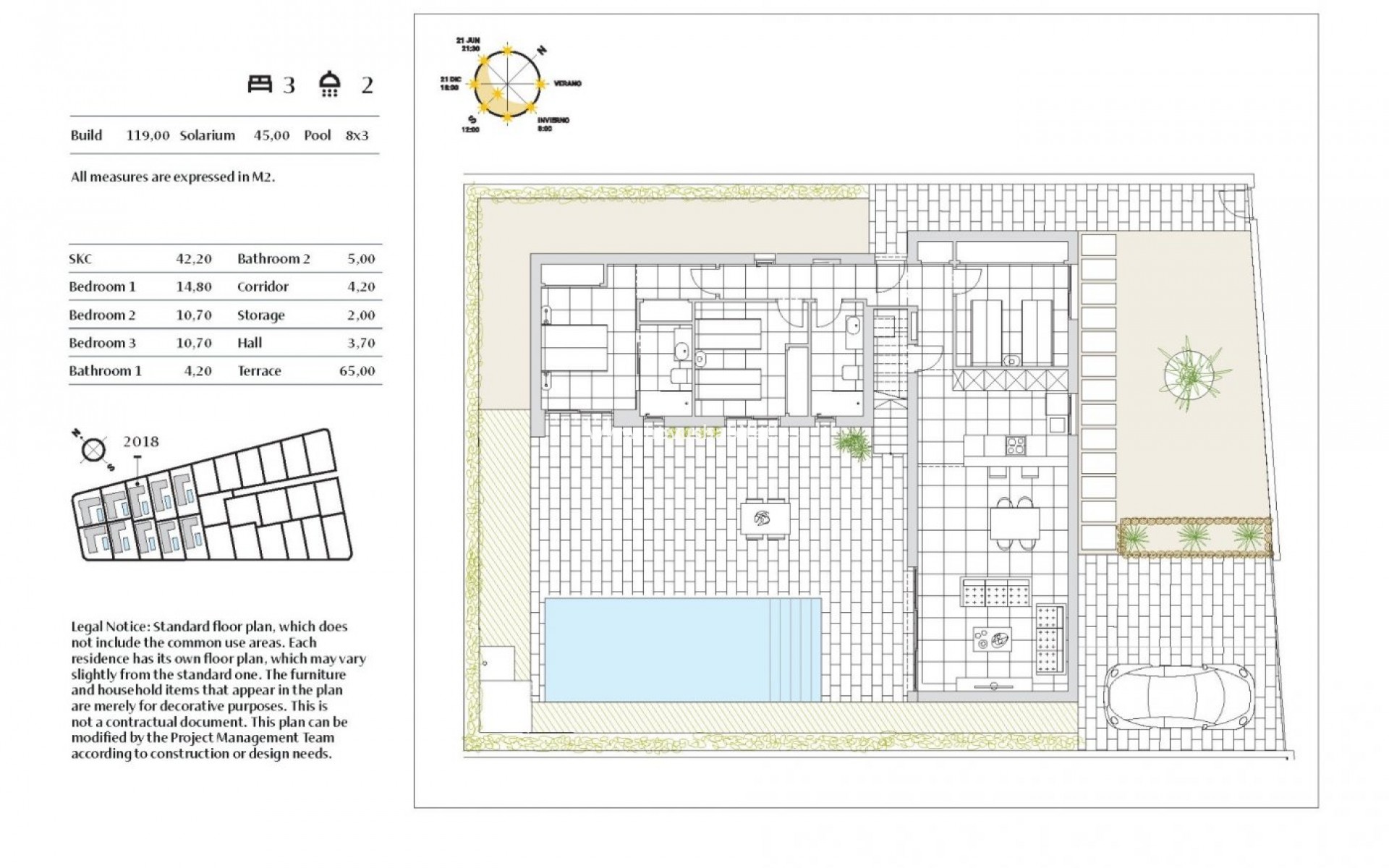Screen dimensions: 1389x868
Task: Click the Hall value "3,70"
Action: pos(361,343)
